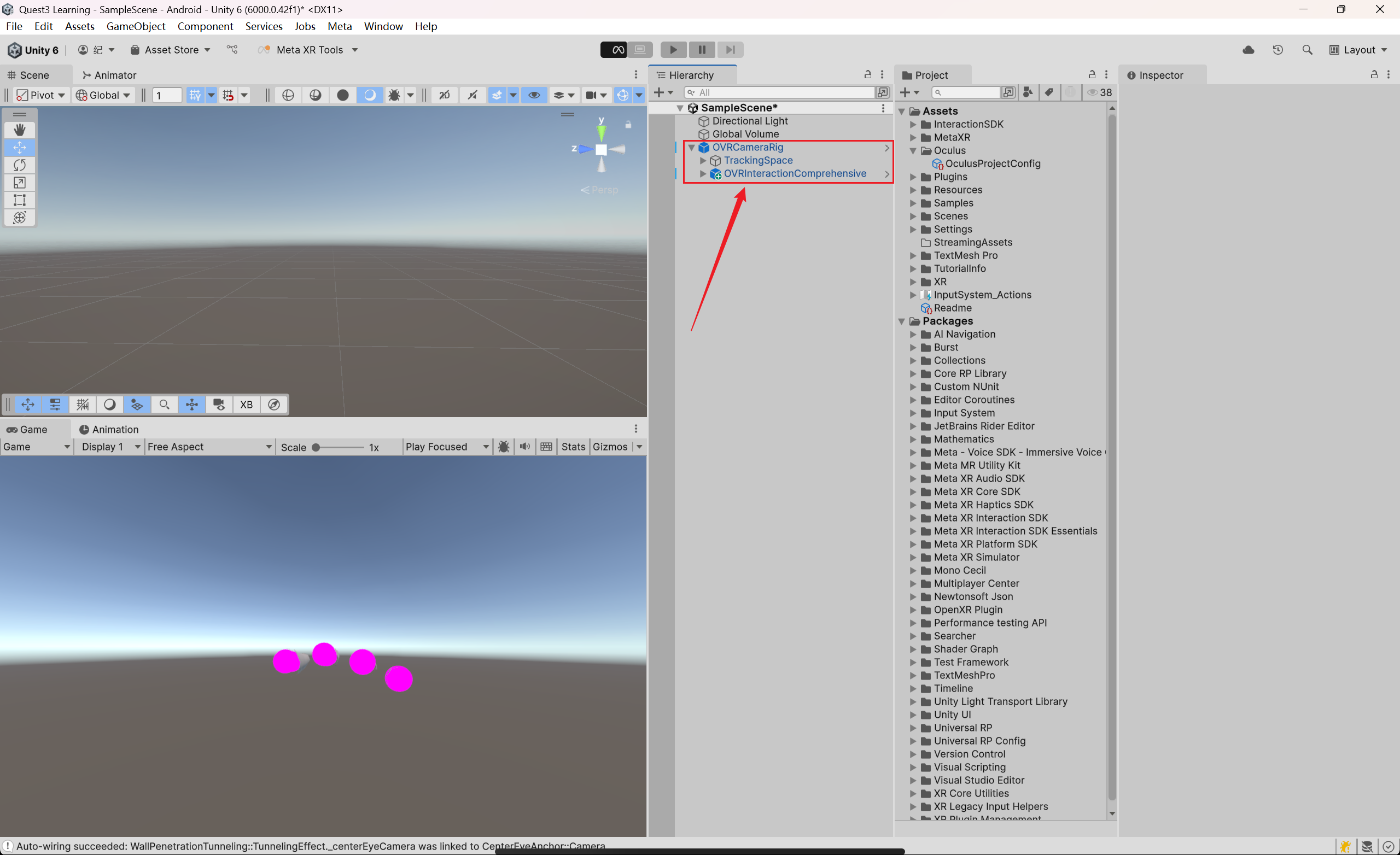Open the Global rotation dropdown
The image size is (1400, 855).
click(x=103, y=96)
